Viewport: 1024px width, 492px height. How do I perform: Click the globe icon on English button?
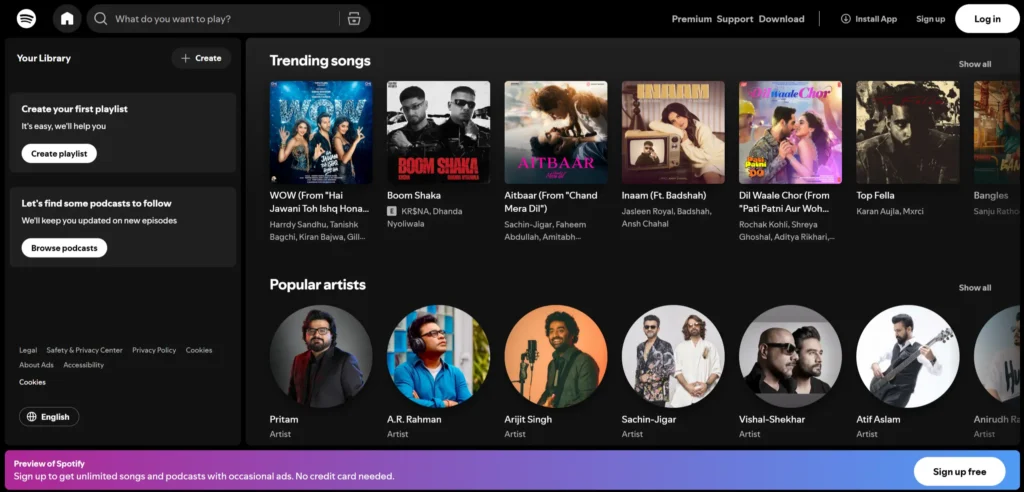click(32, 417)
